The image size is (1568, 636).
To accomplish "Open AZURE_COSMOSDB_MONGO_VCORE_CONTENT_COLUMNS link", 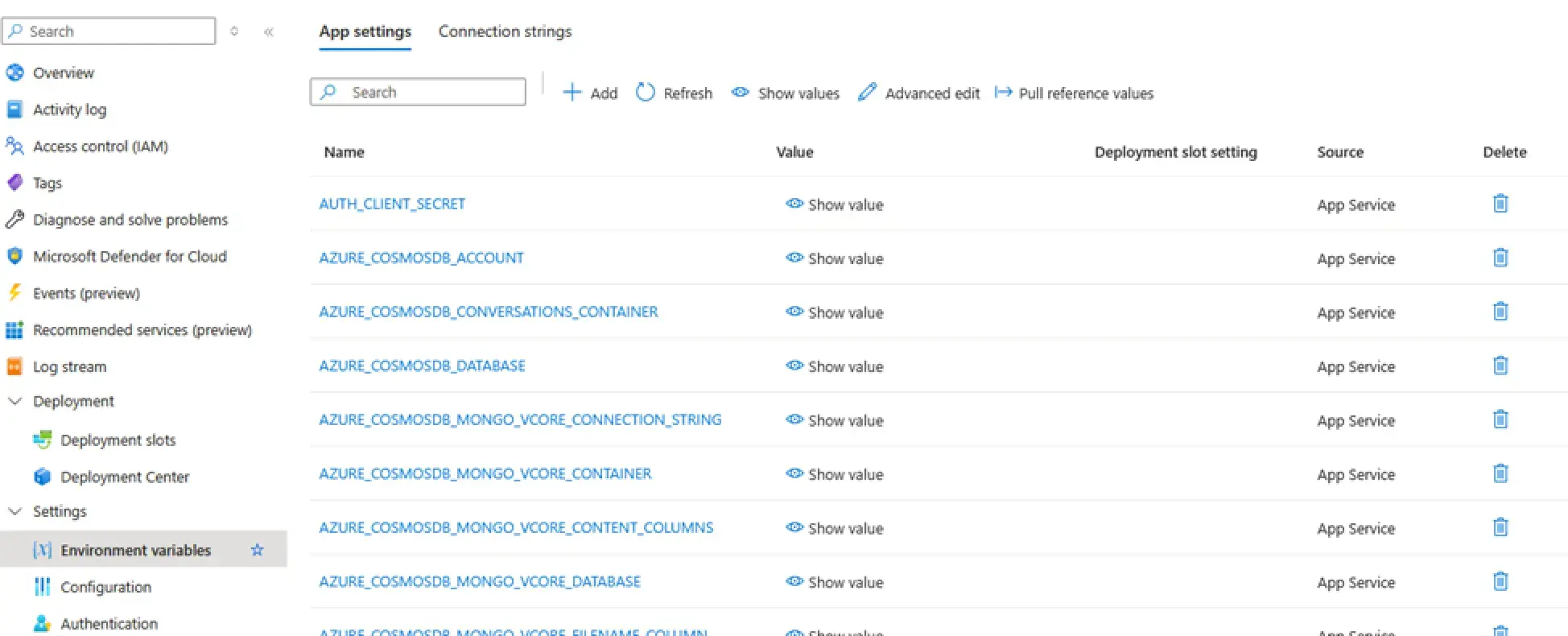I will [516, 527].
